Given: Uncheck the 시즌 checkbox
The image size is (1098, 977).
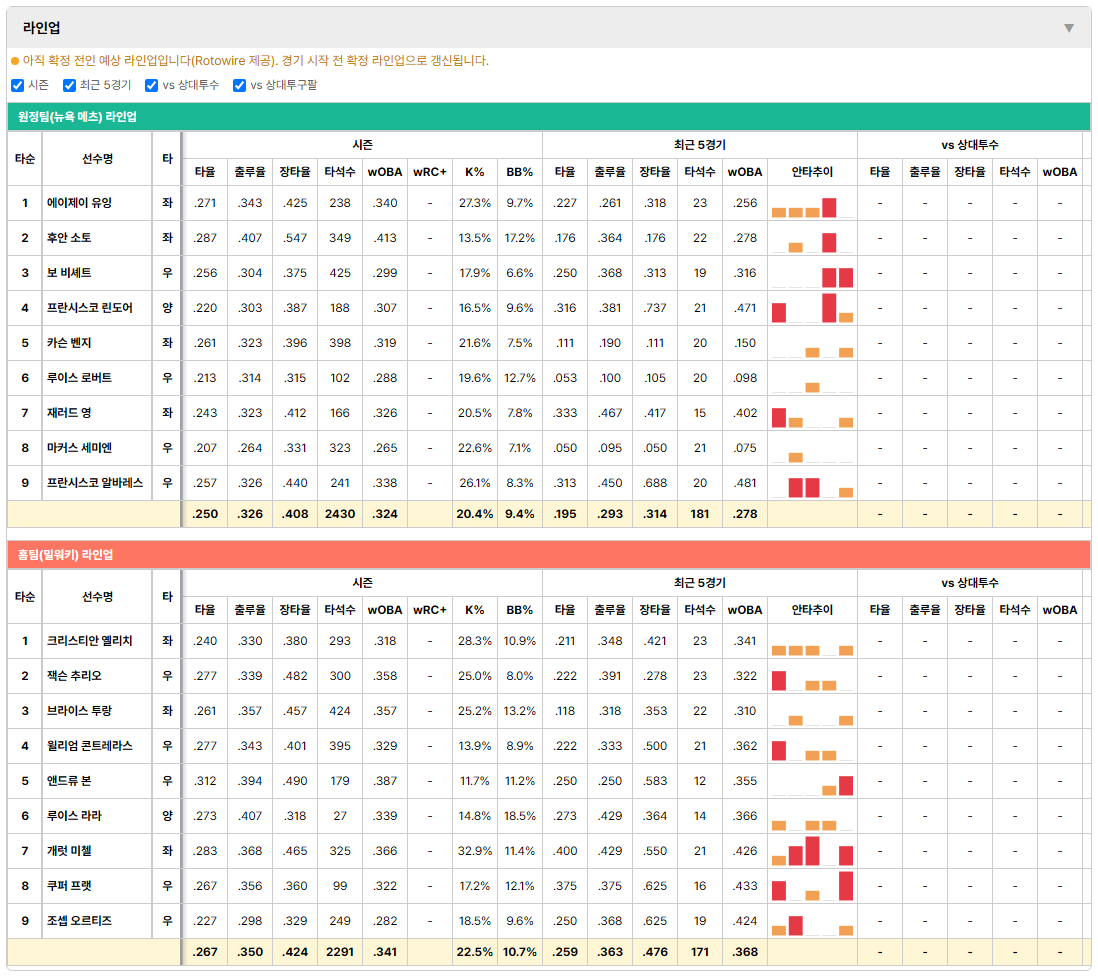Looking at the screenshot, I should pos(18,85).
